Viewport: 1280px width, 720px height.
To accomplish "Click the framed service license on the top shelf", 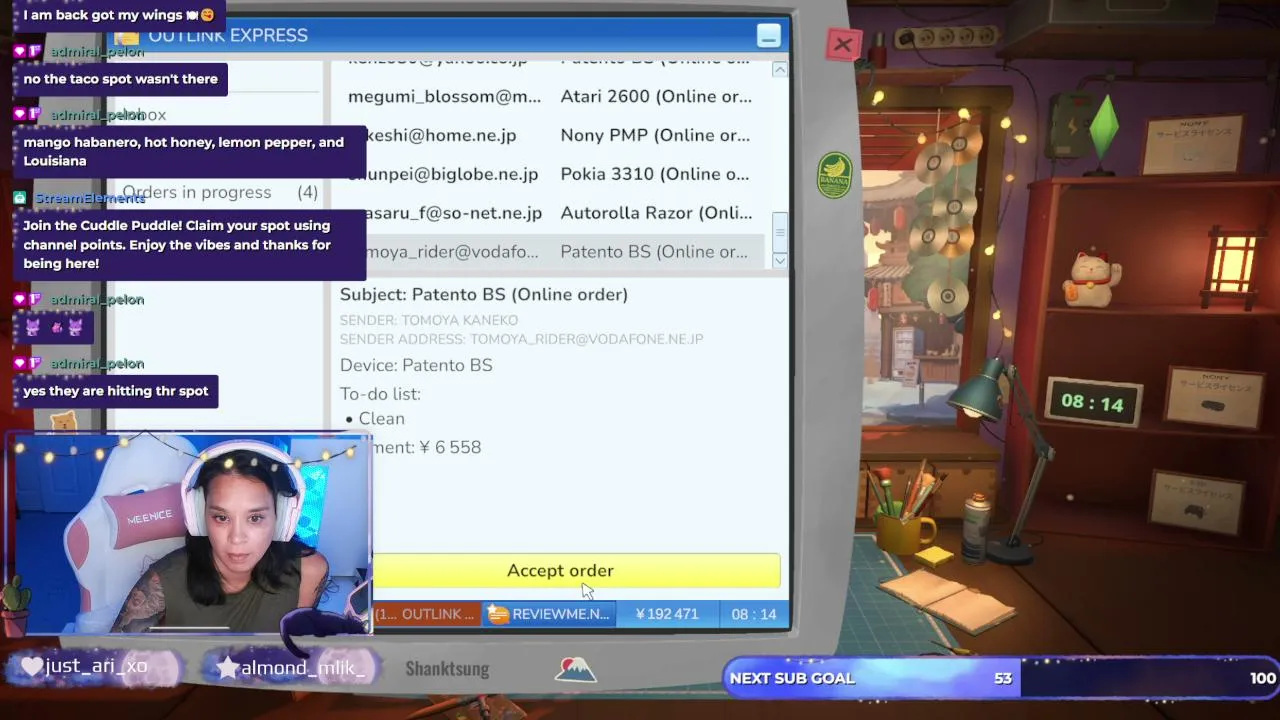I will coord(1195,146).
